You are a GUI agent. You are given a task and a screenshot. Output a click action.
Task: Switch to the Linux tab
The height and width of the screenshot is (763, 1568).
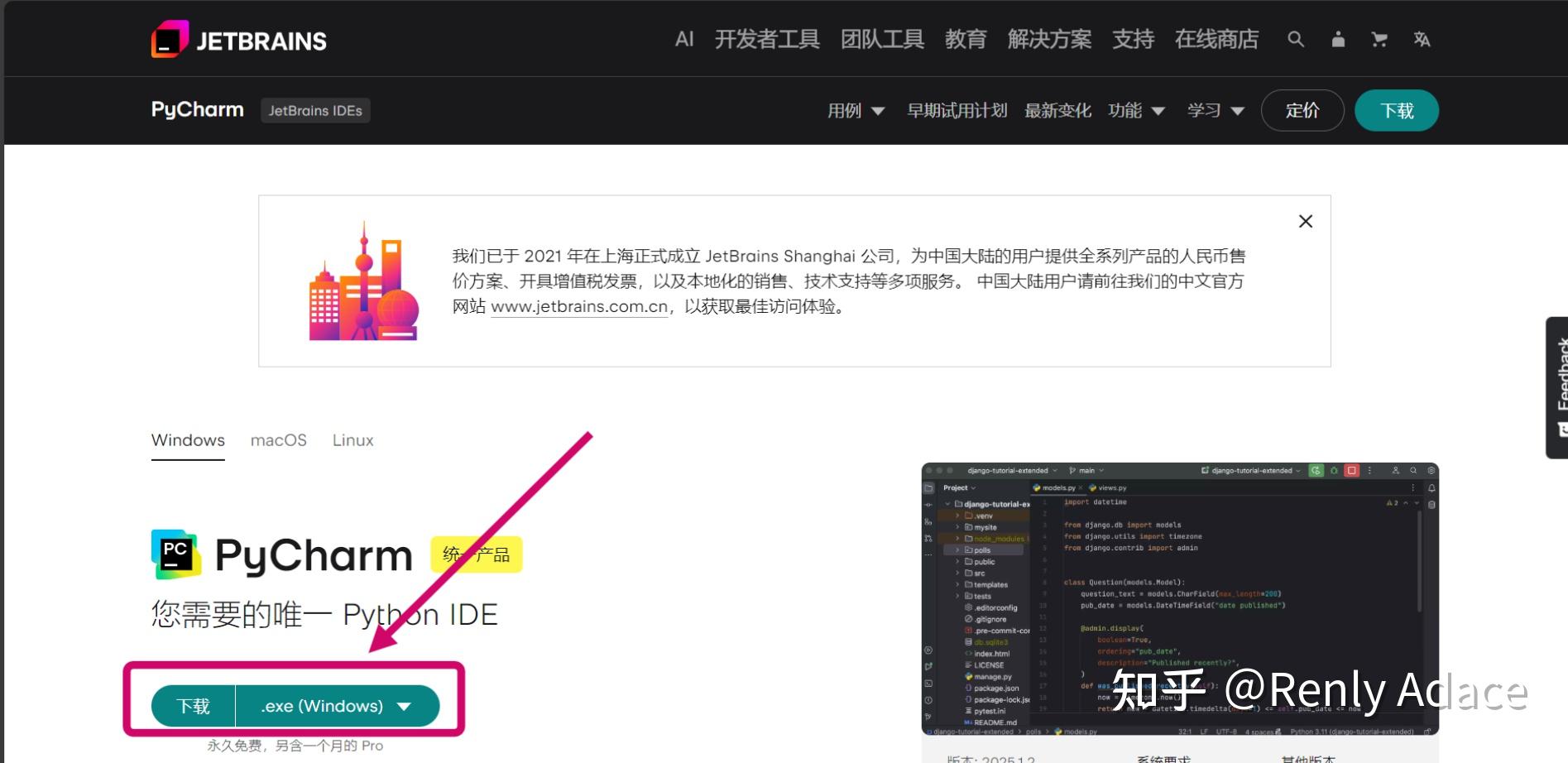(352, 439)
